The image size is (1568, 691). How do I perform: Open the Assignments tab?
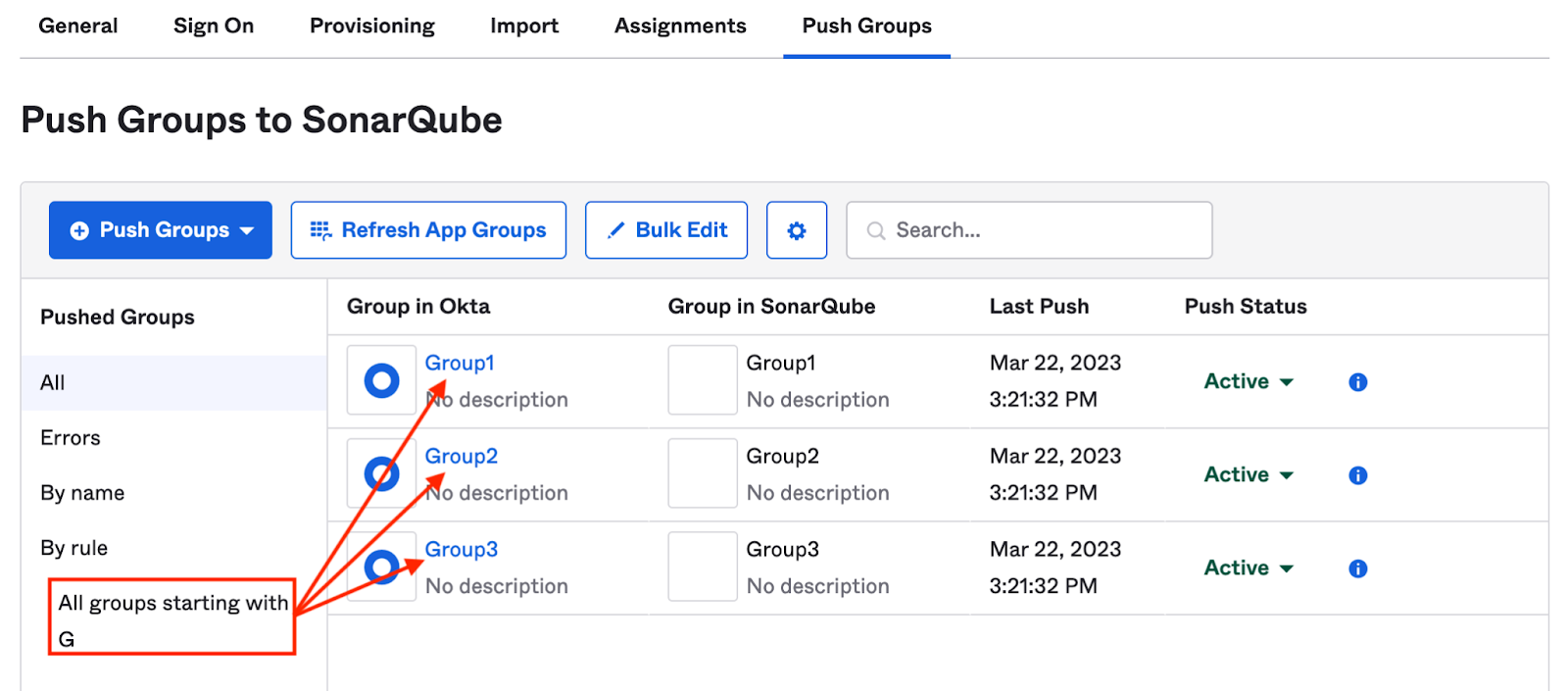point(680,26)
